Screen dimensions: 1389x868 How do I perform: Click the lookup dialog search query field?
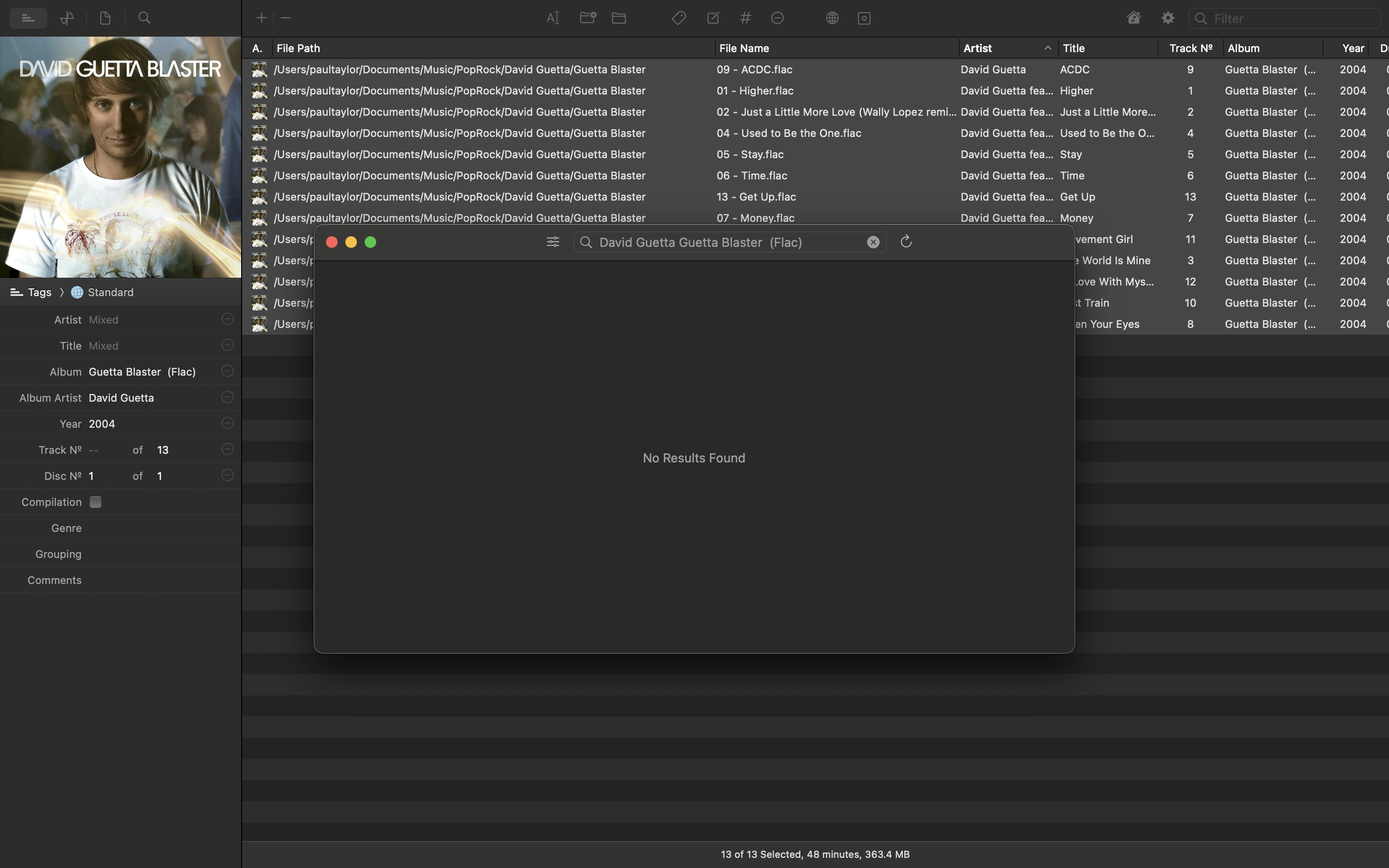click(x=730, y=242)
